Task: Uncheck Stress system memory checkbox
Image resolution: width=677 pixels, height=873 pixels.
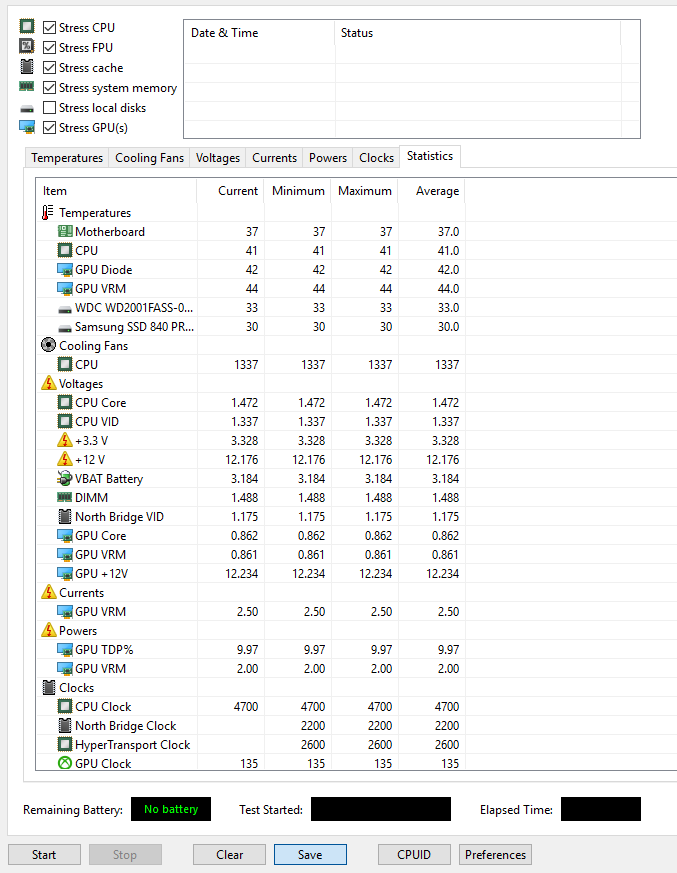Action: [50, 87]
